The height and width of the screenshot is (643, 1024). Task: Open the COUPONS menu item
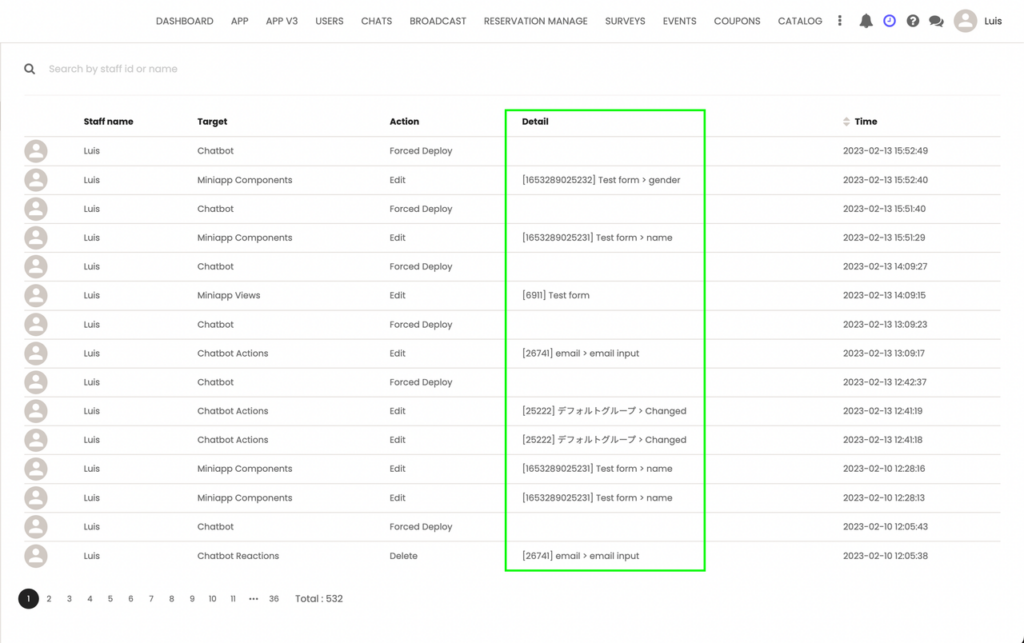737,21
